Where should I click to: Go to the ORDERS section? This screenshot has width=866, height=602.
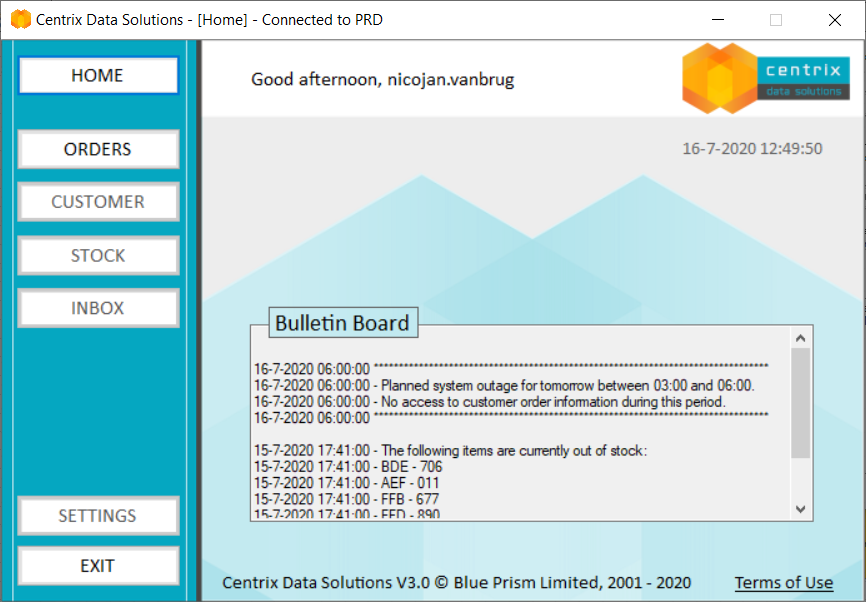point(98,149)
